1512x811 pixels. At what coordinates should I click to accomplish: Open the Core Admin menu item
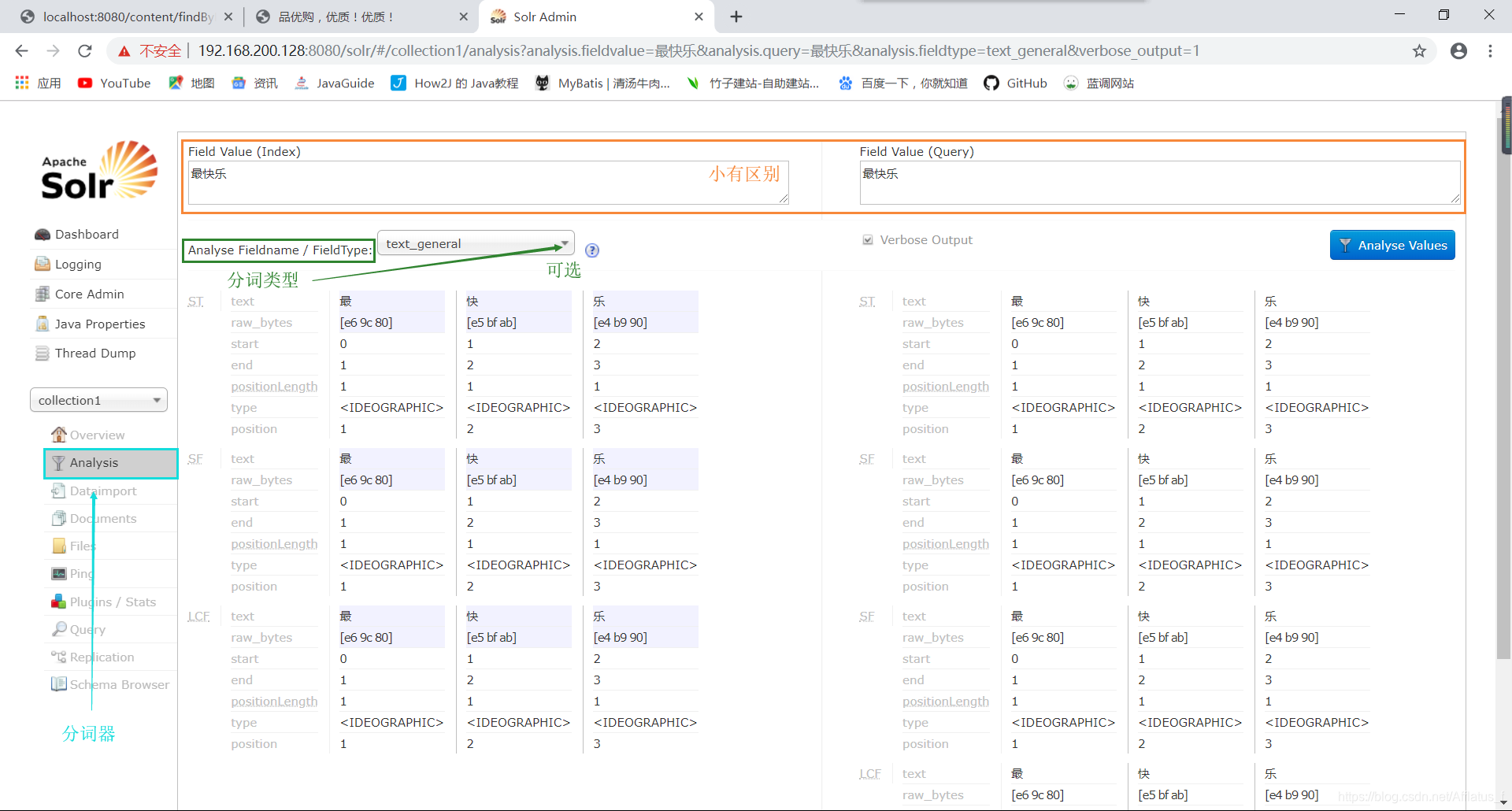pyautogui.click(x=90, y=294)
